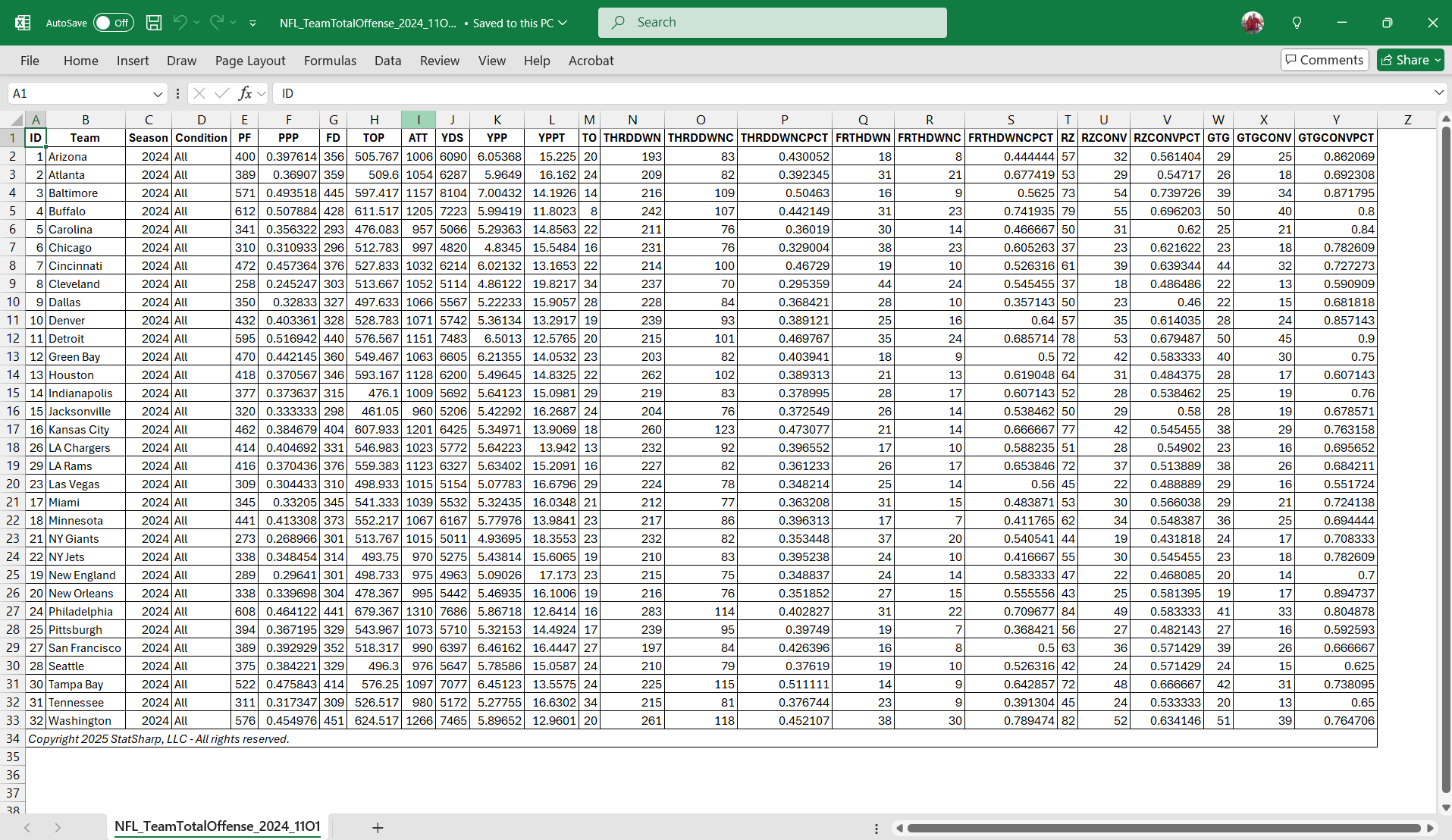Click the previous sheet navigation arrow
This screenshot has height=840, width=1452.
tap(27, 828)
